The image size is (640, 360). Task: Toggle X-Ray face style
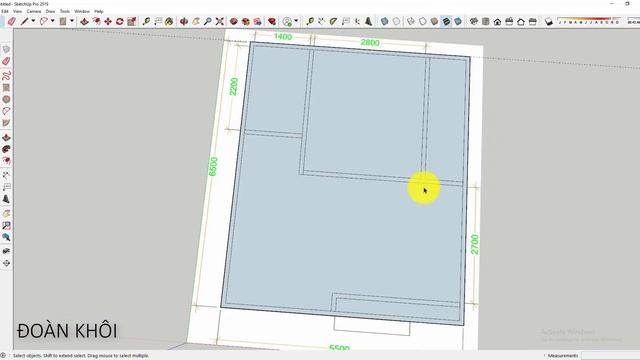coord(384,21)
